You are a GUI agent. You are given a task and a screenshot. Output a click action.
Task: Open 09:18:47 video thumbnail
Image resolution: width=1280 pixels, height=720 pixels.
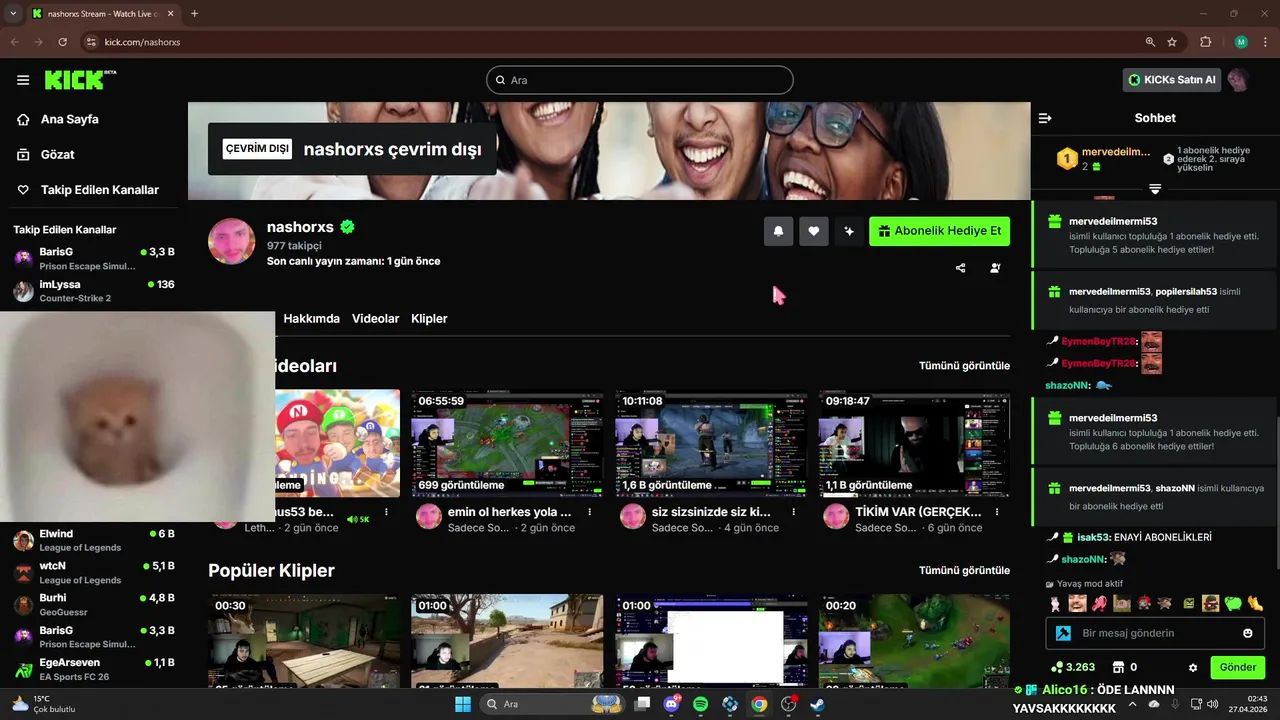914,443
